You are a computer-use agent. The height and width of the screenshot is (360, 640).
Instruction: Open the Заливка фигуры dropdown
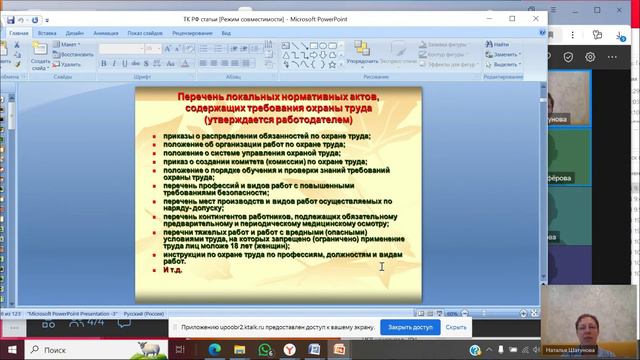(x=445, y=44)
